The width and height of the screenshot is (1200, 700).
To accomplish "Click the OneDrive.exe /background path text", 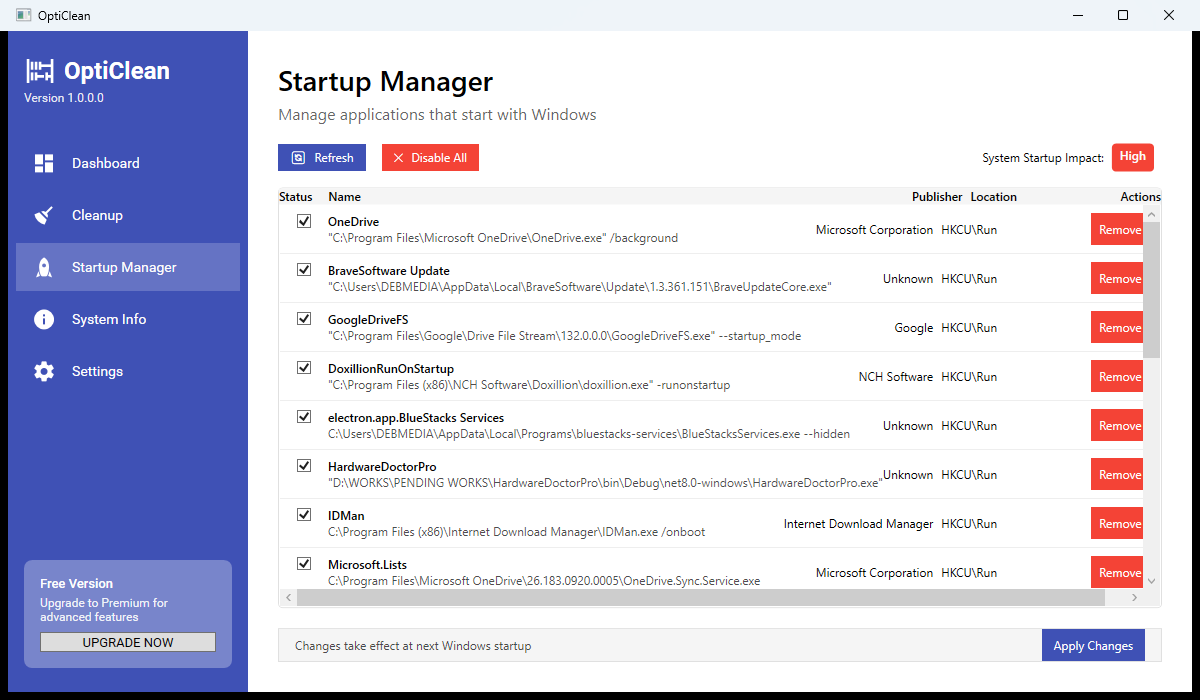I will click(x=503, y=238).
